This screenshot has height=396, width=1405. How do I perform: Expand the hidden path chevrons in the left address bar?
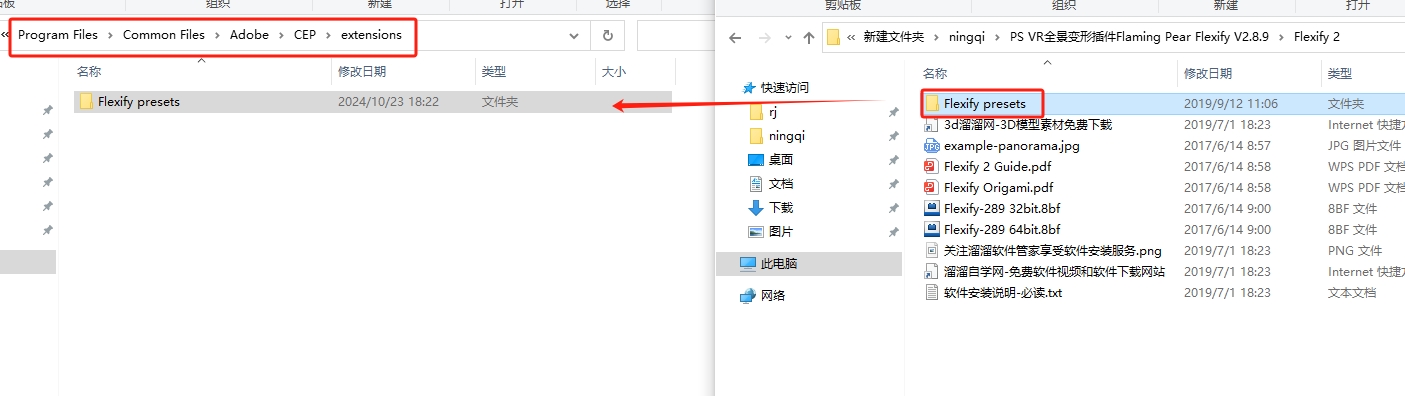(x=6, y=35)
